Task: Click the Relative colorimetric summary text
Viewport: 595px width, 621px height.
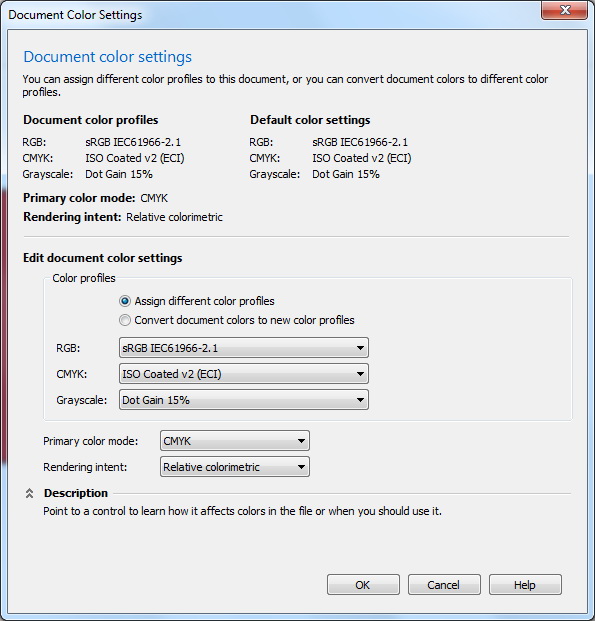Action: click(x=174, y=217)
